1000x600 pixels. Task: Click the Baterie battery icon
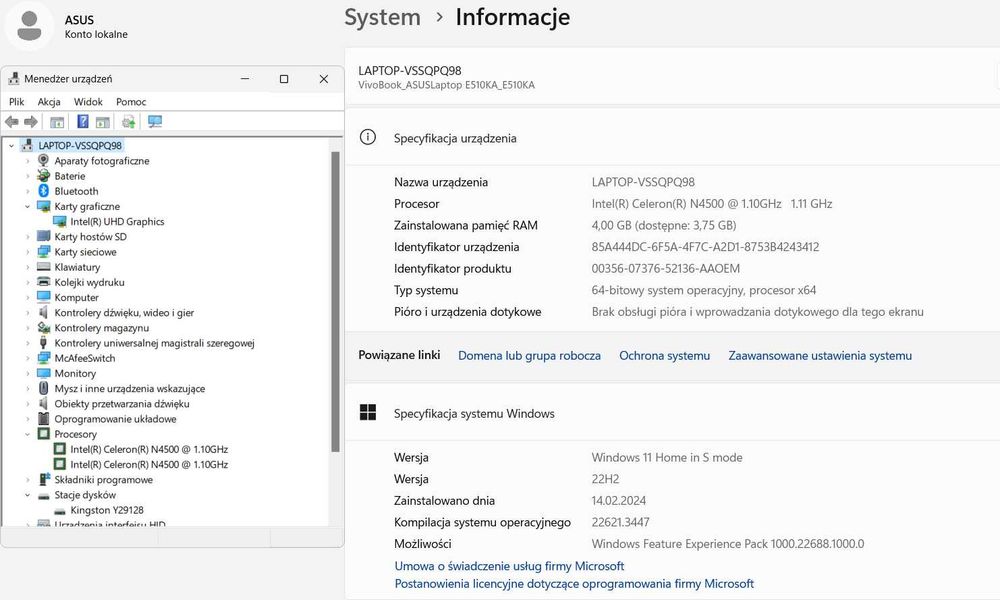(x=43, y=176)
